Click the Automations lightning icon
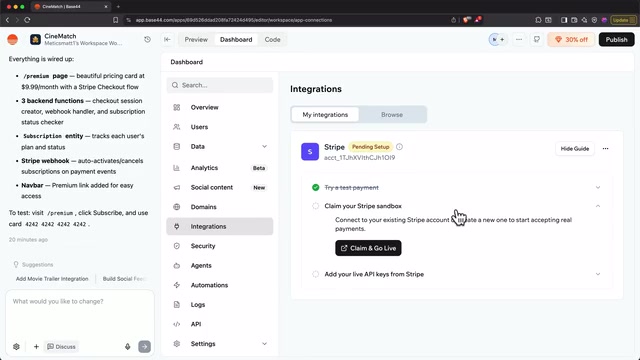Image resolution: width=640 pixels, height=360 pixels. click(177, 285)
